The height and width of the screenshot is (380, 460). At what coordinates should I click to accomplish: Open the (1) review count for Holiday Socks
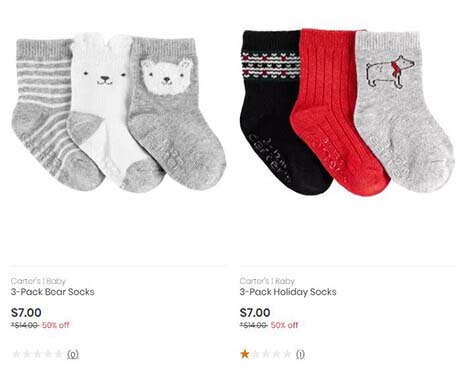300,354
